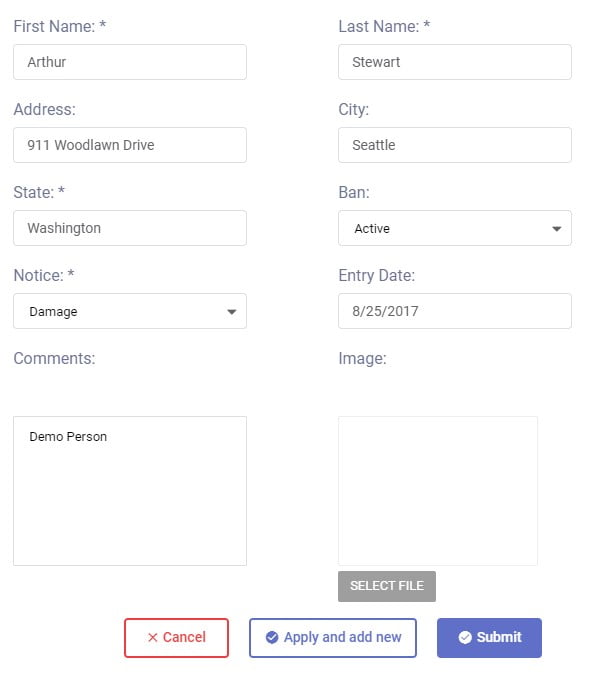Open the Ban dropdown showing Active
This screenshot has width=590, height=678.
pos(455,228)
